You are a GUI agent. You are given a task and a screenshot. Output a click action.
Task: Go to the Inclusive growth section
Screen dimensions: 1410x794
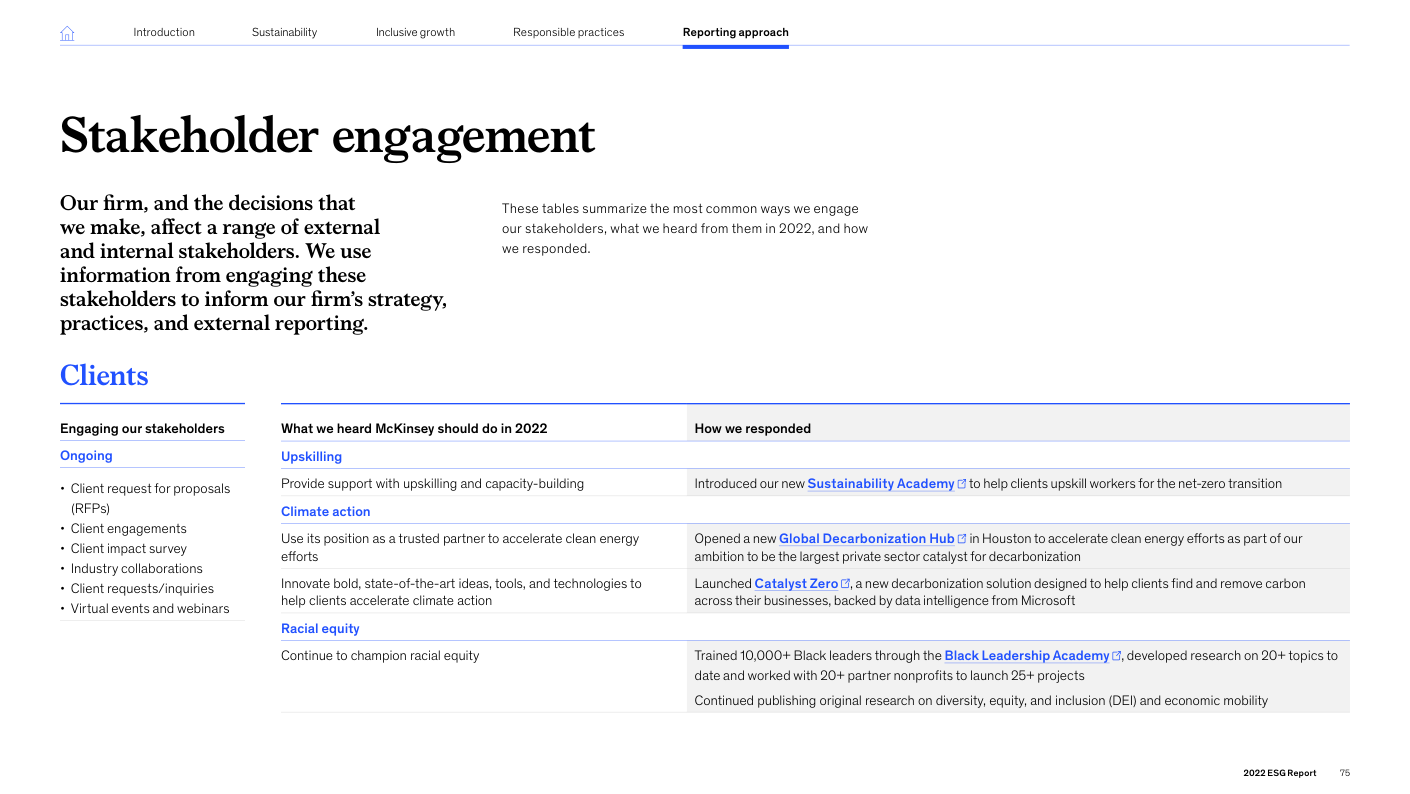tap(415, 32)
